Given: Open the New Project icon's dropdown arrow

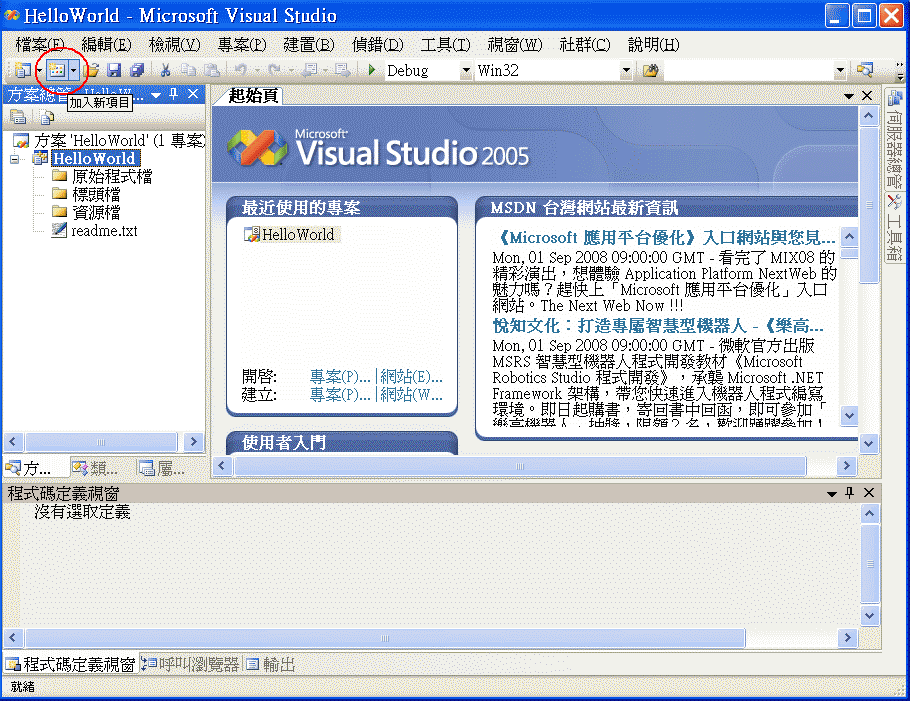Looking at the screenshot, I should click(39, 70).
